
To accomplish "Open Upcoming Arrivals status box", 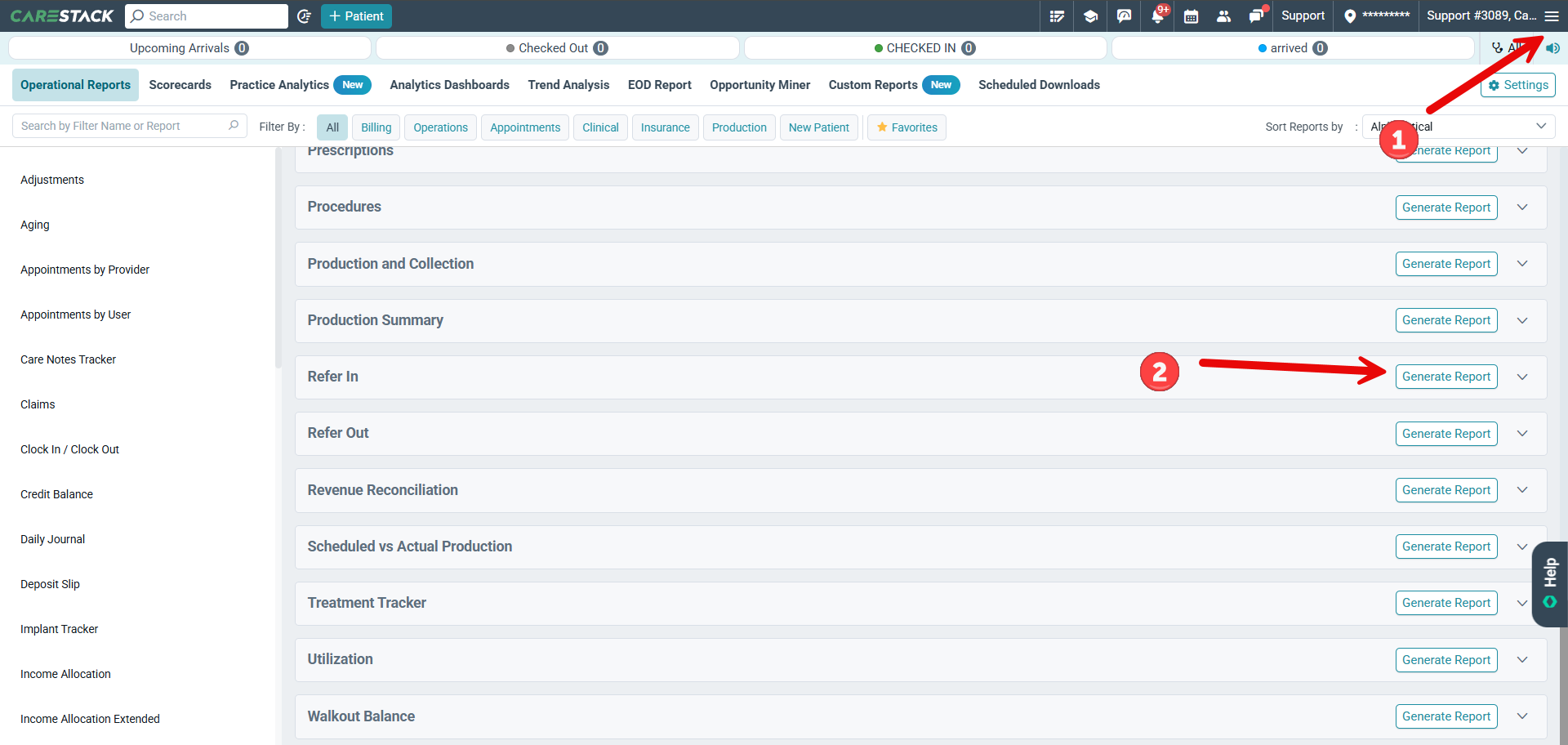I will pos(189,48).
